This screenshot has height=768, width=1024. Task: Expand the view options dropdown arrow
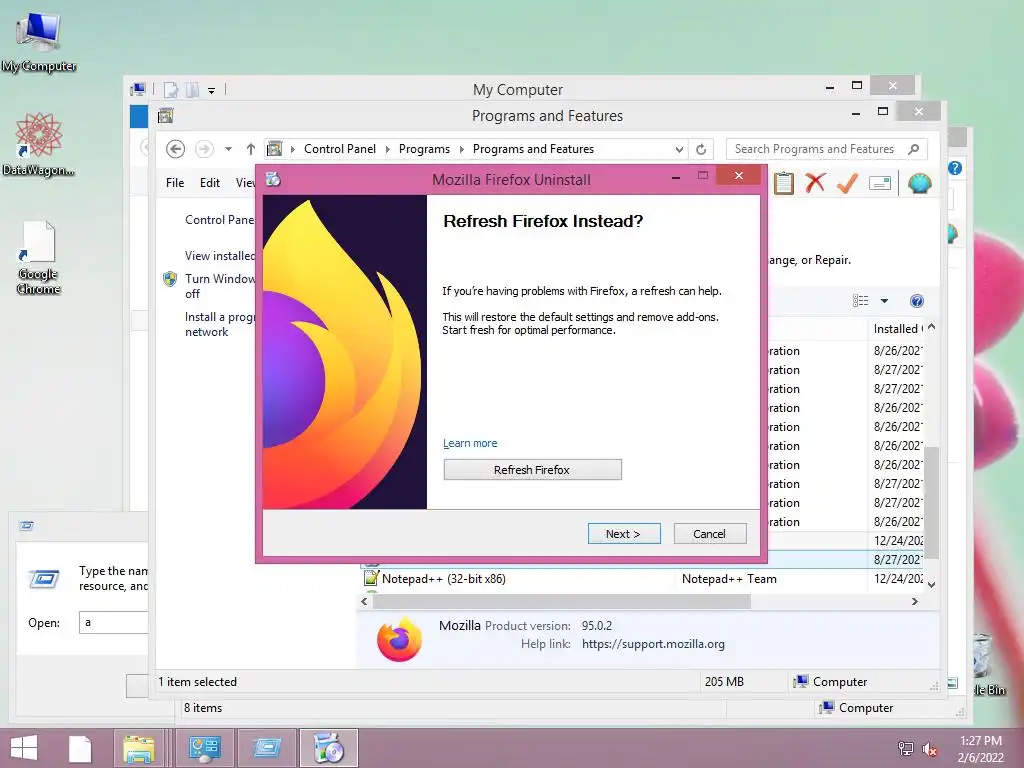884,301
